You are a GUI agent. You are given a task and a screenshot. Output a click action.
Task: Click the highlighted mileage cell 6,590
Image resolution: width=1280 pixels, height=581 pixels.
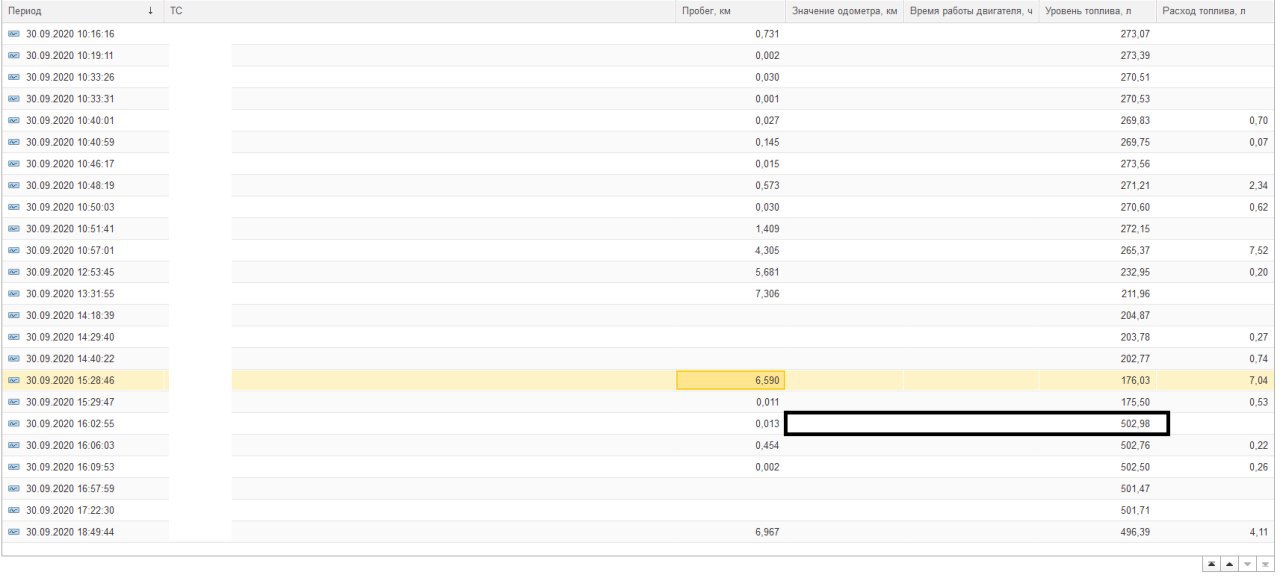pos(731,380)
